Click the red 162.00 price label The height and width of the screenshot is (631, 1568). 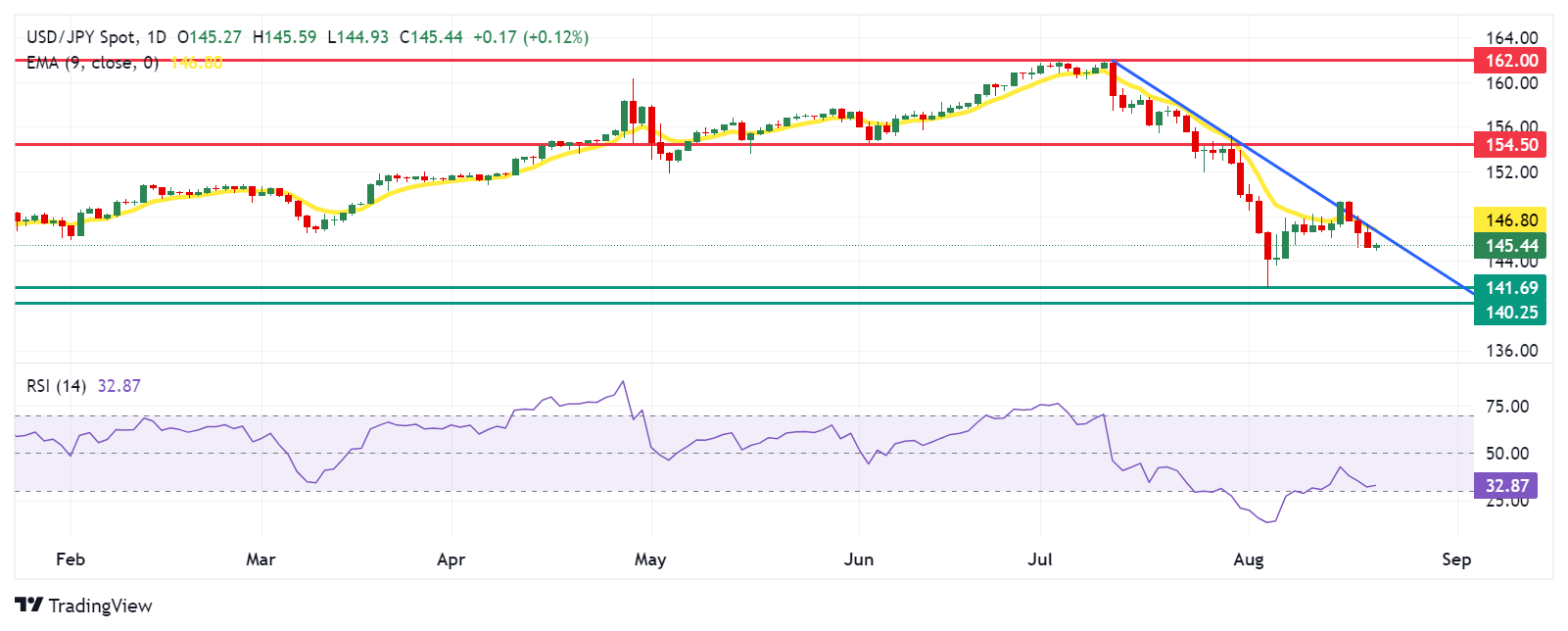click(x=1510, y=61)
